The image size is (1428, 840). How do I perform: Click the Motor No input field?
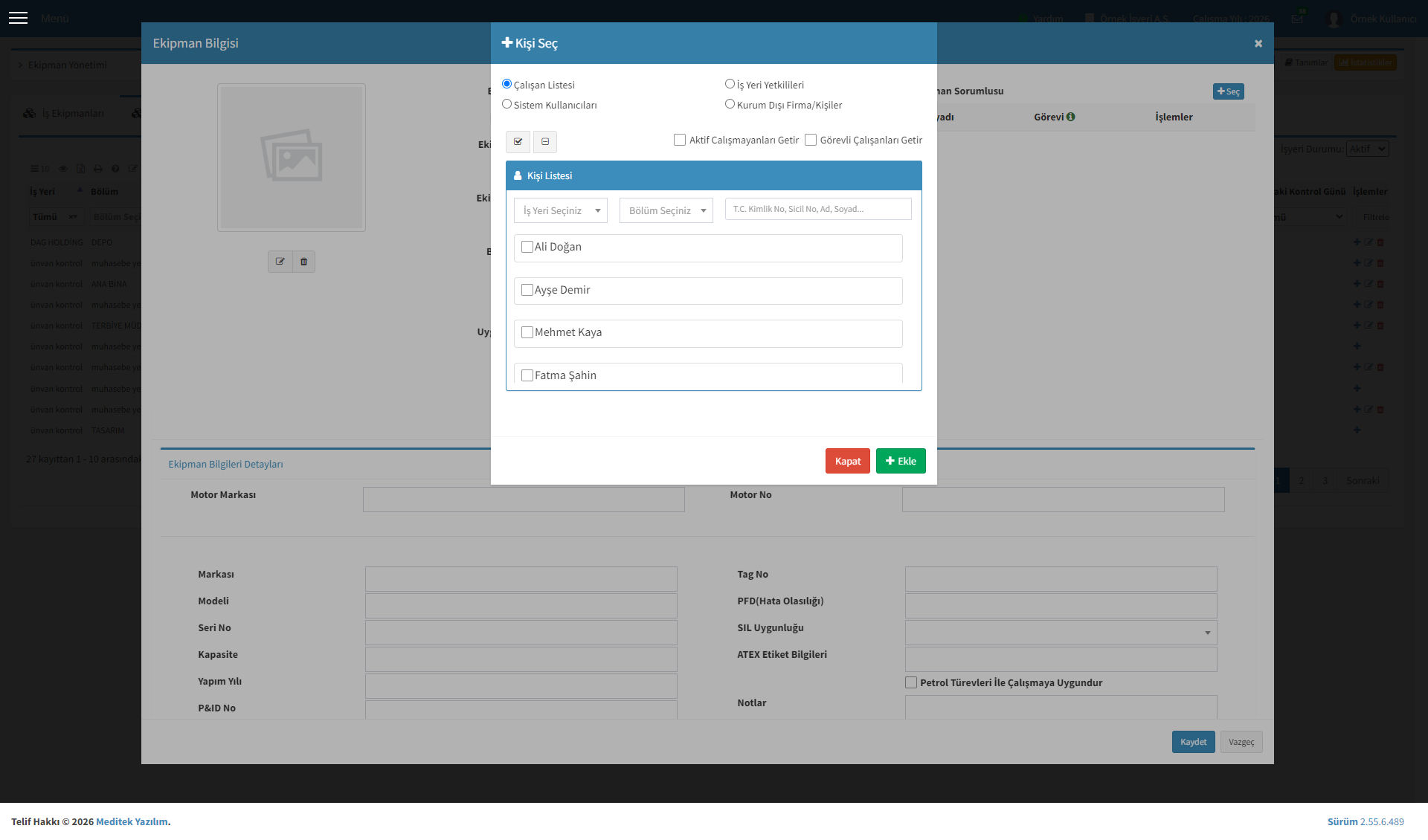click(1064, 500)
